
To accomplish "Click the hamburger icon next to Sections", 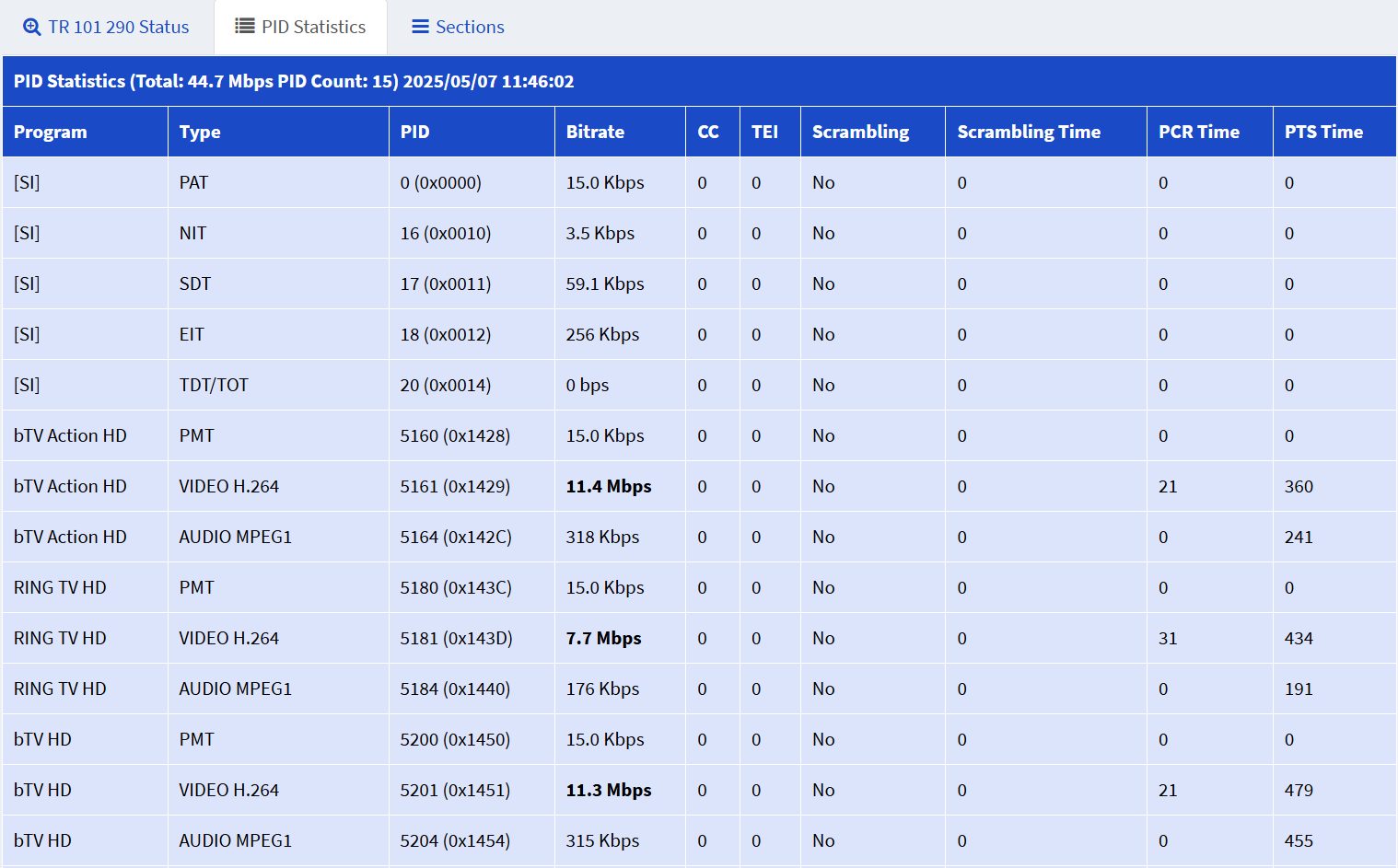I will (x=420, y=27).
